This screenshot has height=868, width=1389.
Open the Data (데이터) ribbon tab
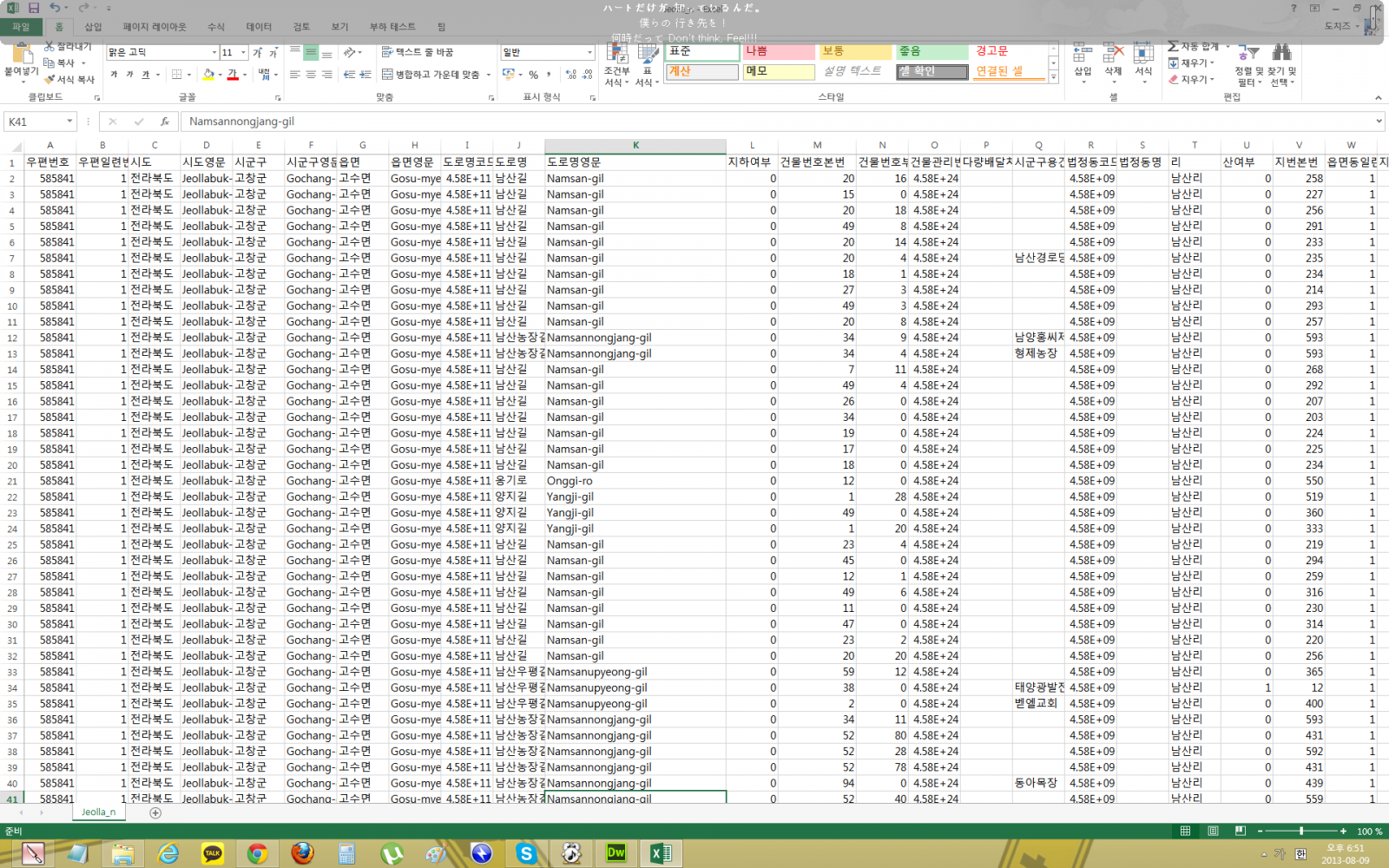point(259,27)
